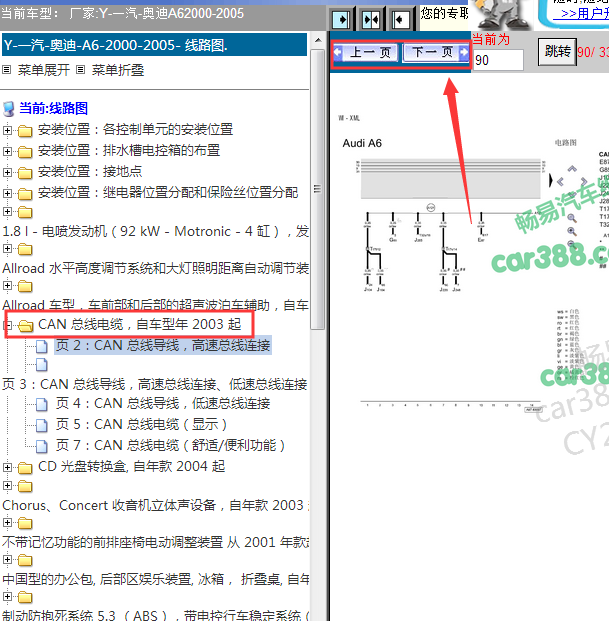Expand 安装位置:各控制单元的安装位置 node
Screen dimensions: 609x621
point(7,130)
